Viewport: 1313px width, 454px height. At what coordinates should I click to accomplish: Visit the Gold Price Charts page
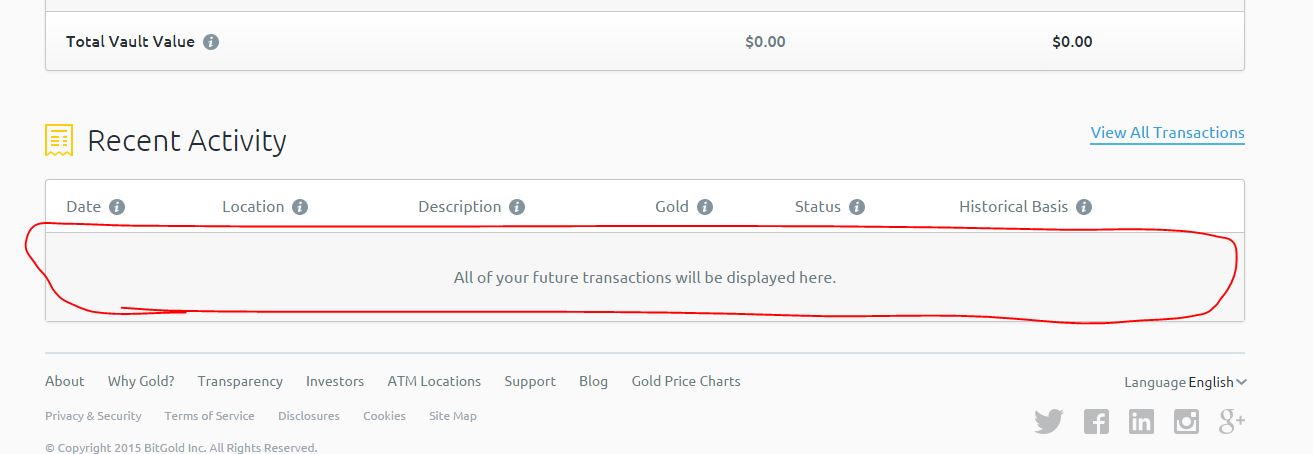(686, 381)
